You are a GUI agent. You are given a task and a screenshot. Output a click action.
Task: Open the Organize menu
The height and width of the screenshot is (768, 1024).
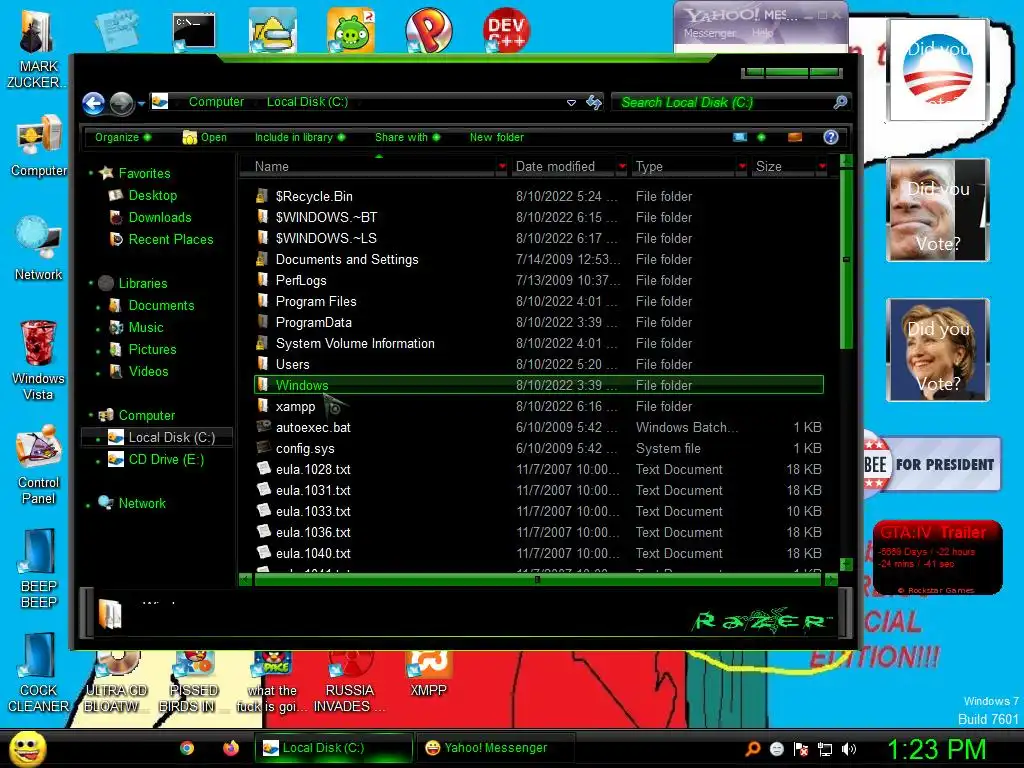[x=123, y=137]
